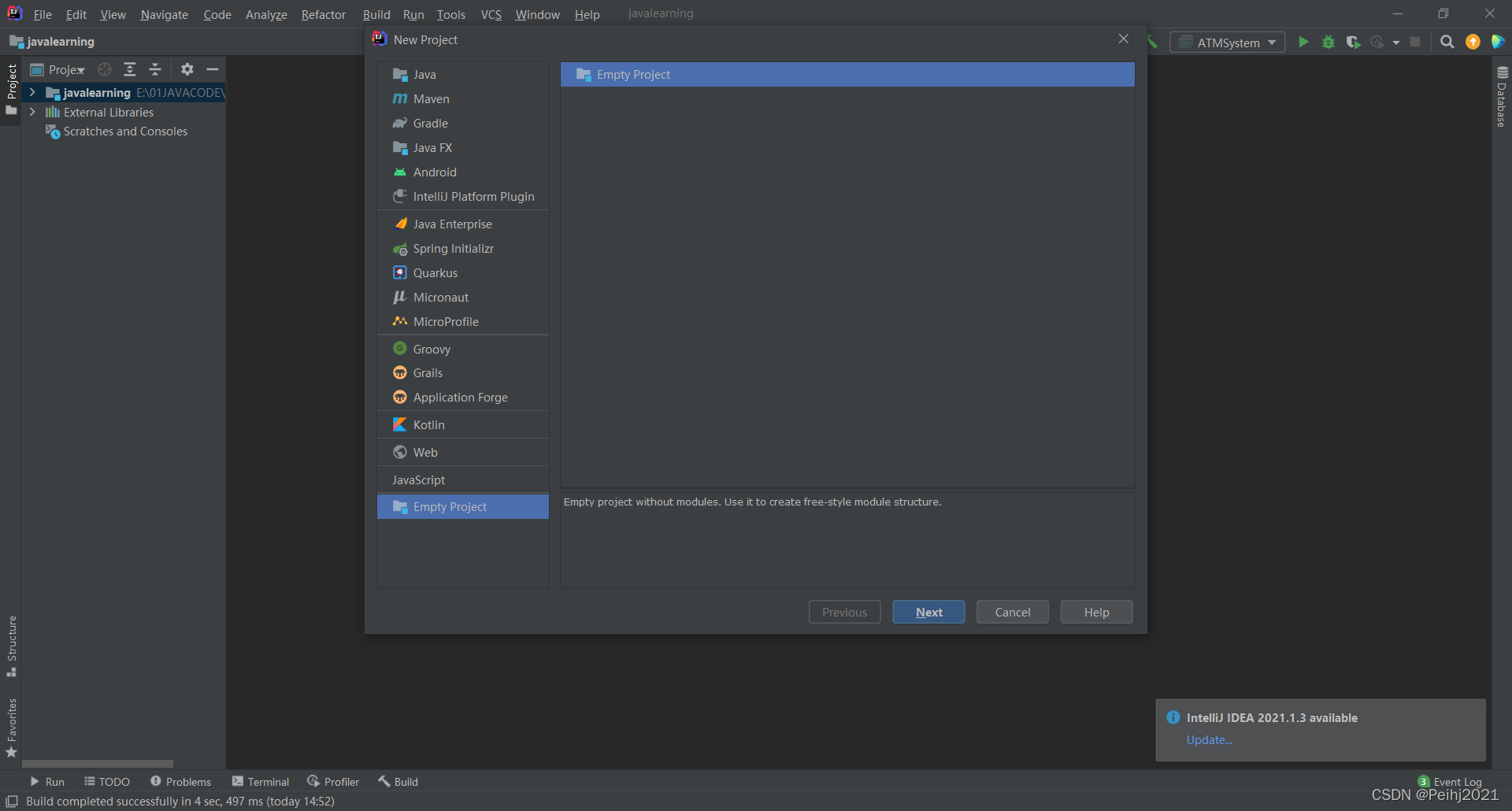Open profiler run options dropdown arrow

1396,43
